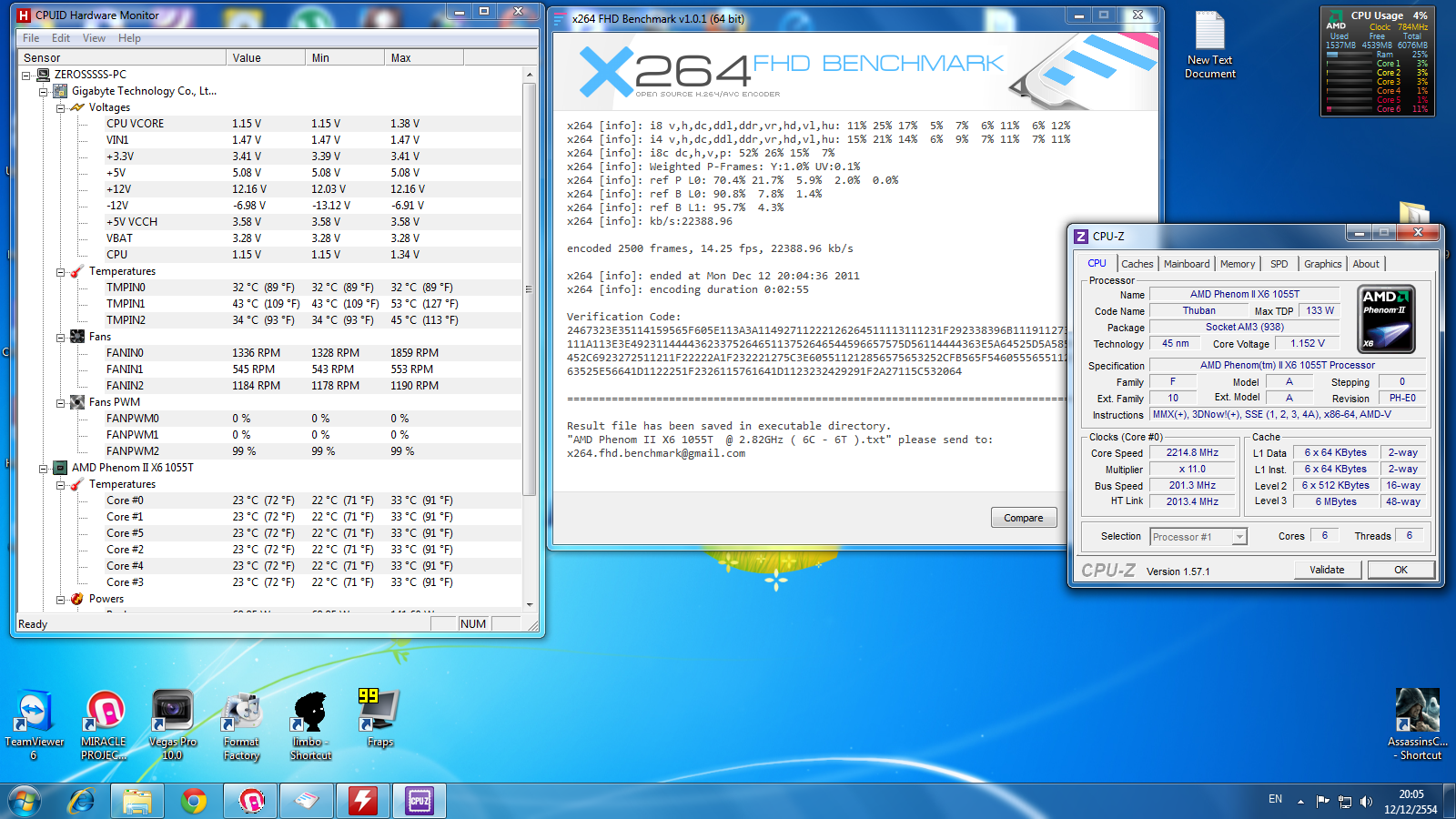This screenshot has width=1456, height=819.
Task: Open the Memory tab in CPU-Z
Action: coord(1238,264)
